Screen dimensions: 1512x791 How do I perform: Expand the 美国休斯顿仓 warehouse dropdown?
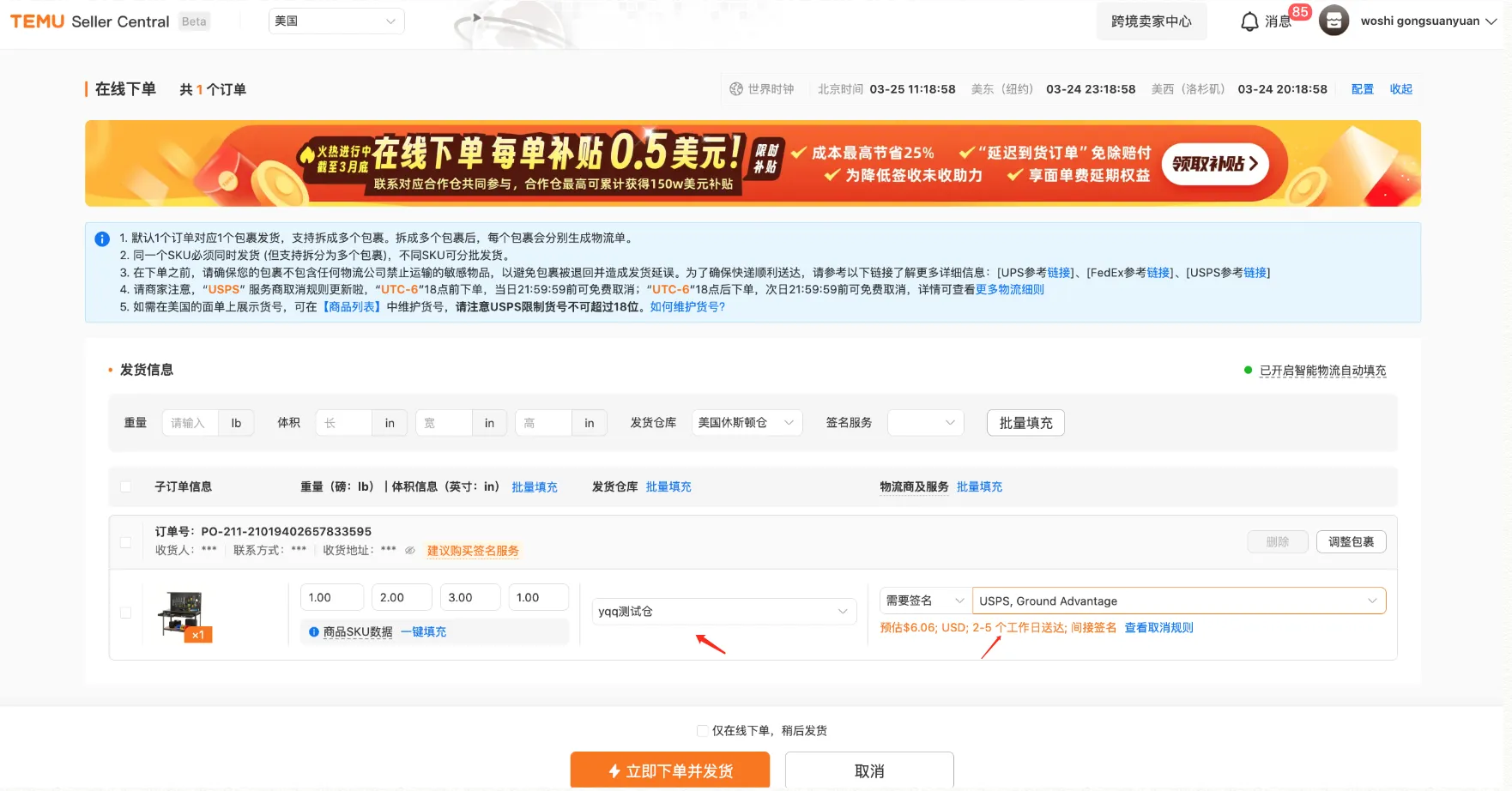point(747,423)
